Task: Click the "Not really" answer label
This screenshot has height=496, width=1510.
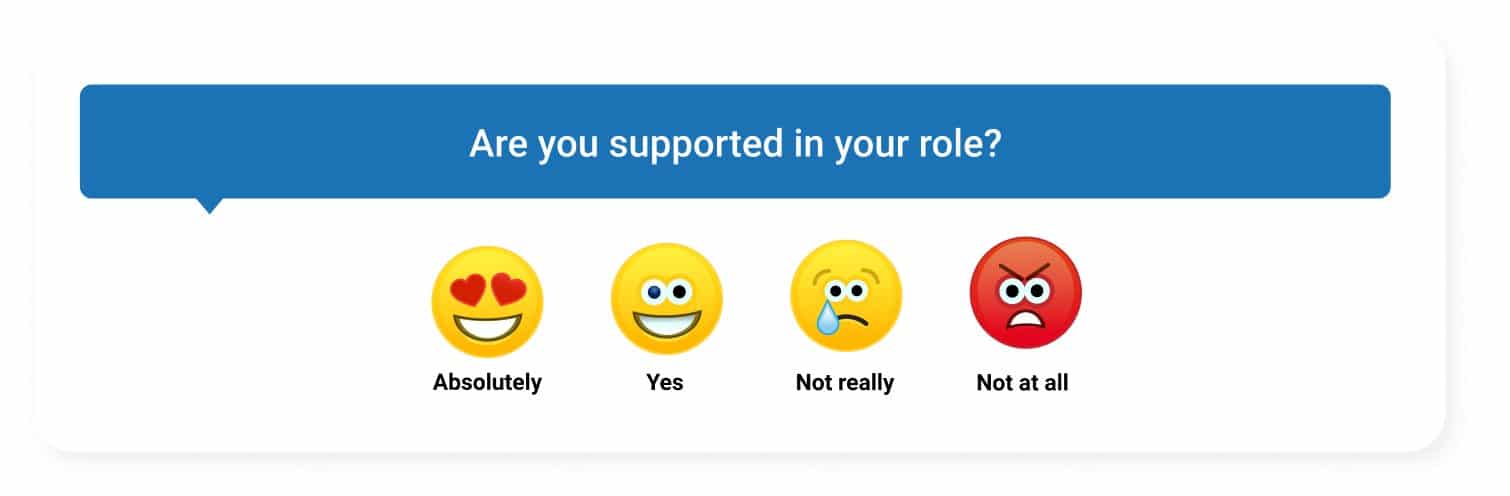Action: 845,382
